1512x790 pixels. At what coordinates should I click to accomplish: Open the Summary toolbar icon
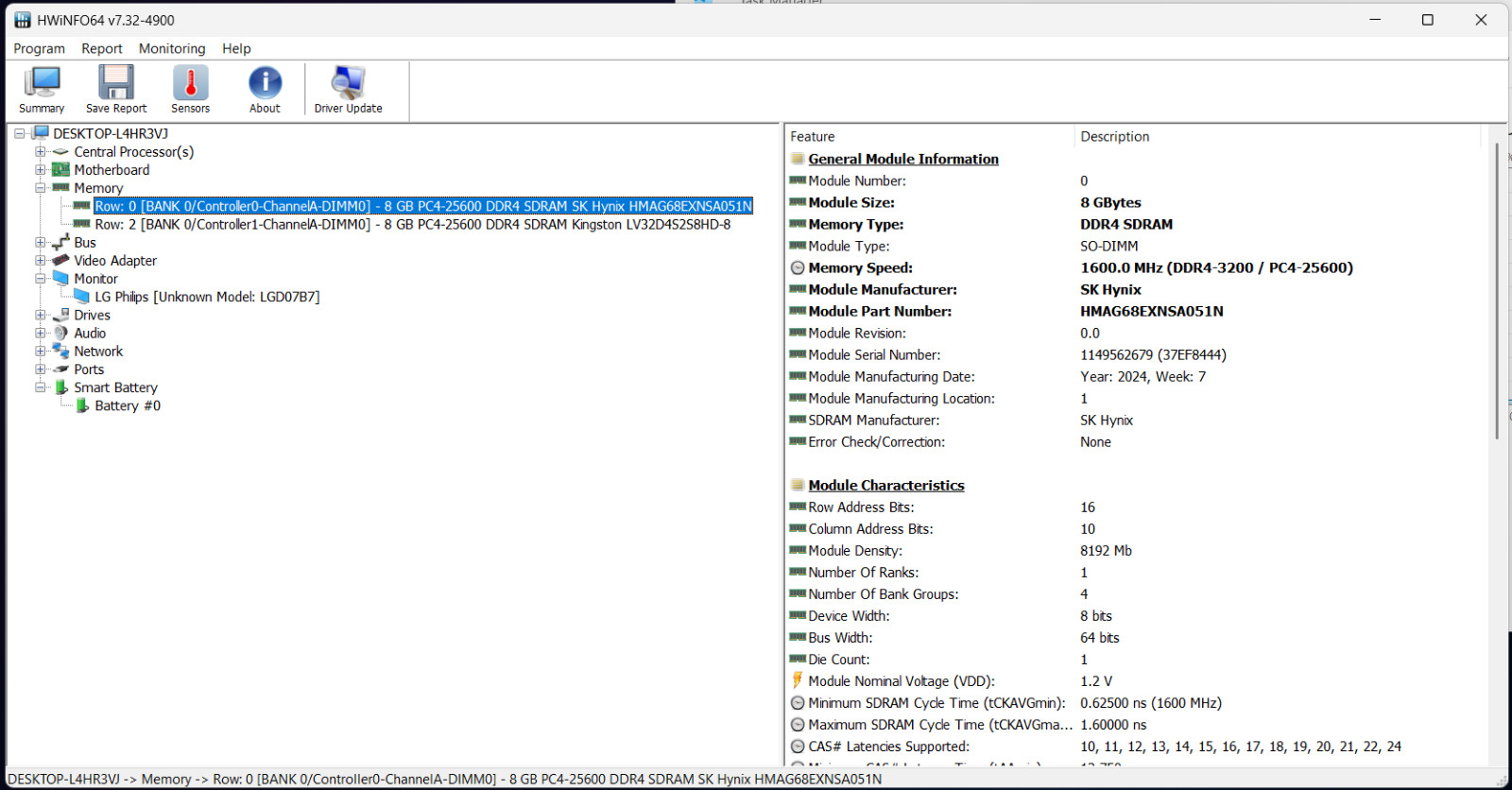point(42,82)
